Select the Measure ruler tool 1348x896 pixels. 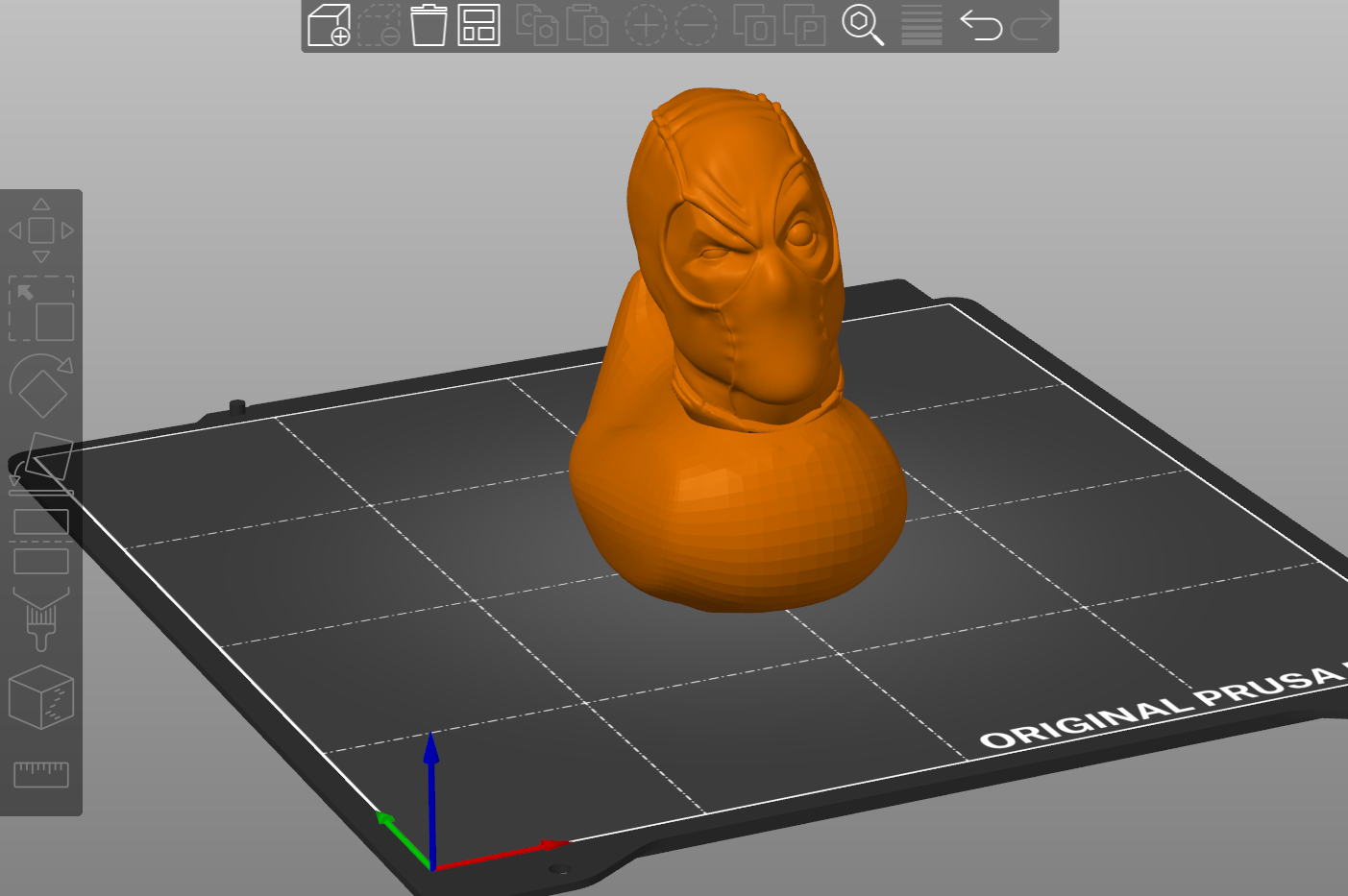coord(41,774)
